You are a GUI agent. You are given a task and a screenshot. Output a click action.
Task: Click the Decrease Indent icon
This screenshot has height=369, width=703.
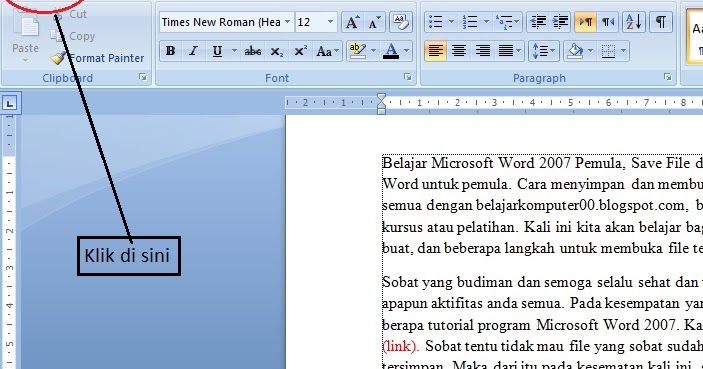click(x=538, y=22)
